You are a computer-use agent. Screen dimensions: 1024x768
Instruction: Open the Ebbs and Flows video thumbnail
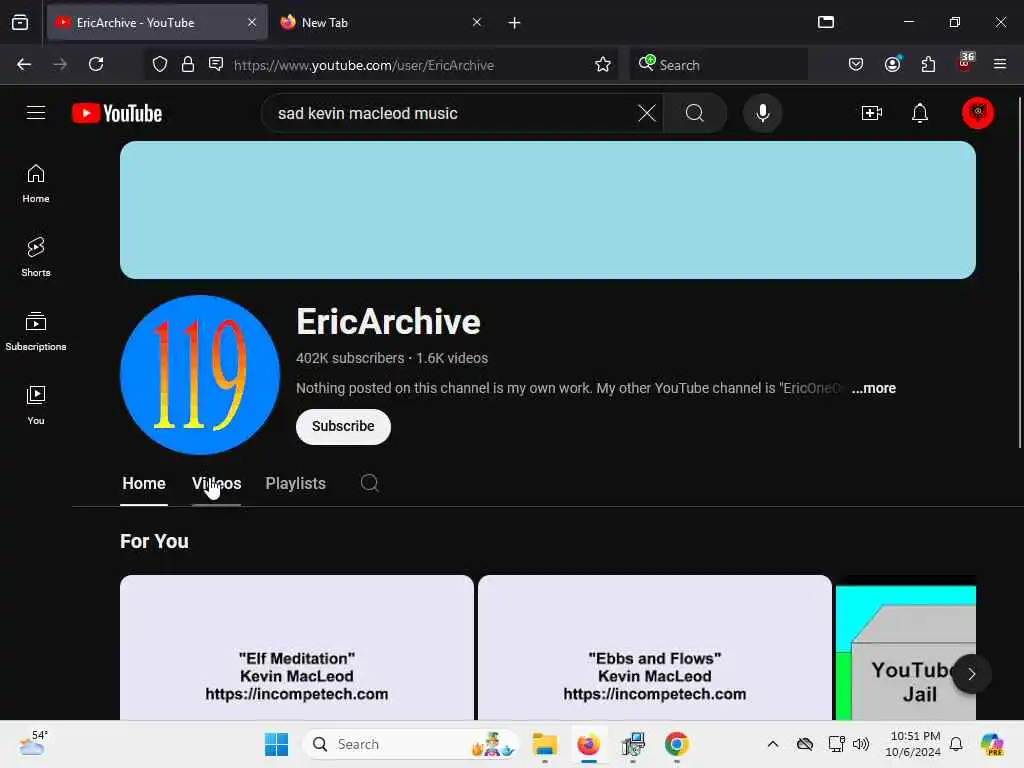[x=654, y=647]
